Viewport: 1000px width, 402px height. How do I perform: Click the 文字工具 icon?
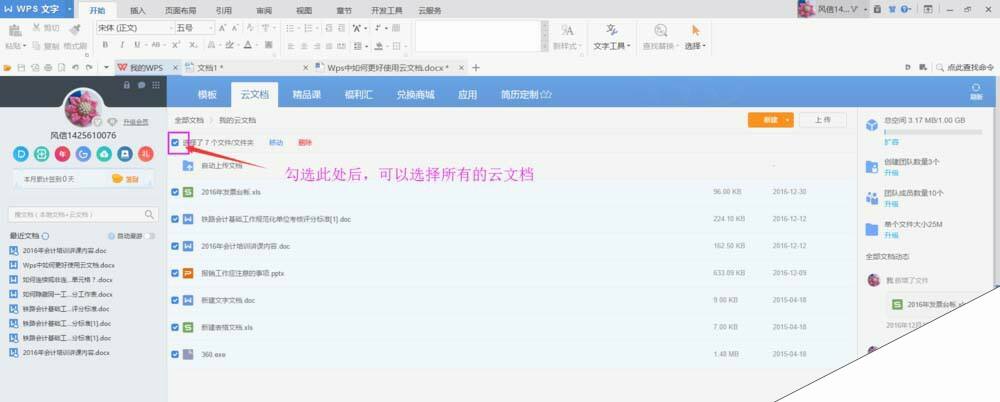(x=612, y=30)
